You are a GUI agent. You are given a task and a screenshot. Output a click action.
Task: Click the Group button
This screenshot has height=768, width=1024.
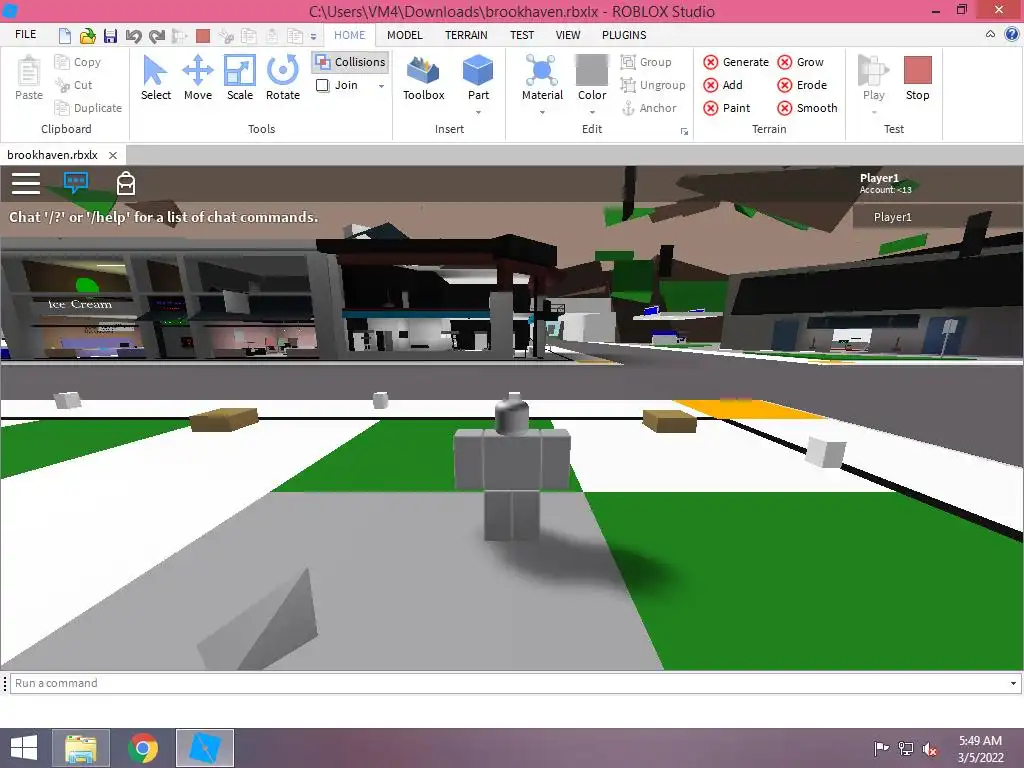646,62
